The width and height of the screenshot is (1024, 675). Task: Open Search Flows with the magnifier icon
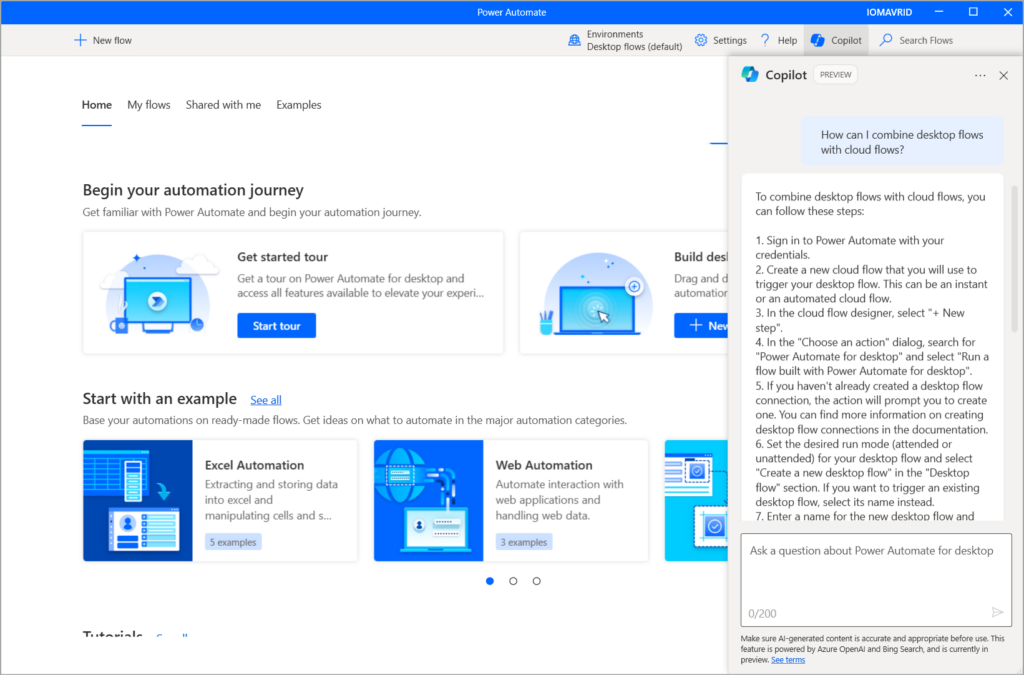pyautogui.click(x=889, y=40)
